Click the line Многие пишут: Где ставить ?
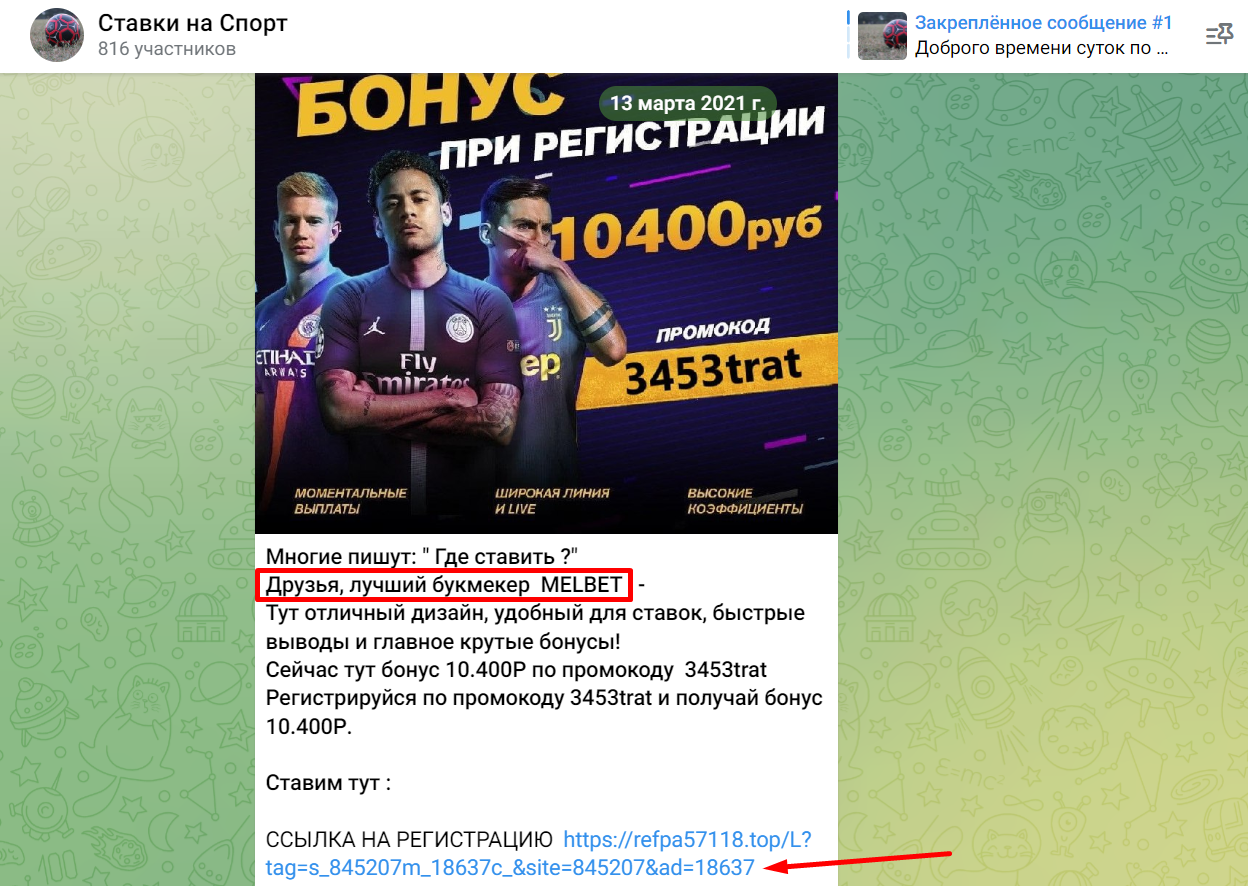The image size is (1248, 886). 422,557
